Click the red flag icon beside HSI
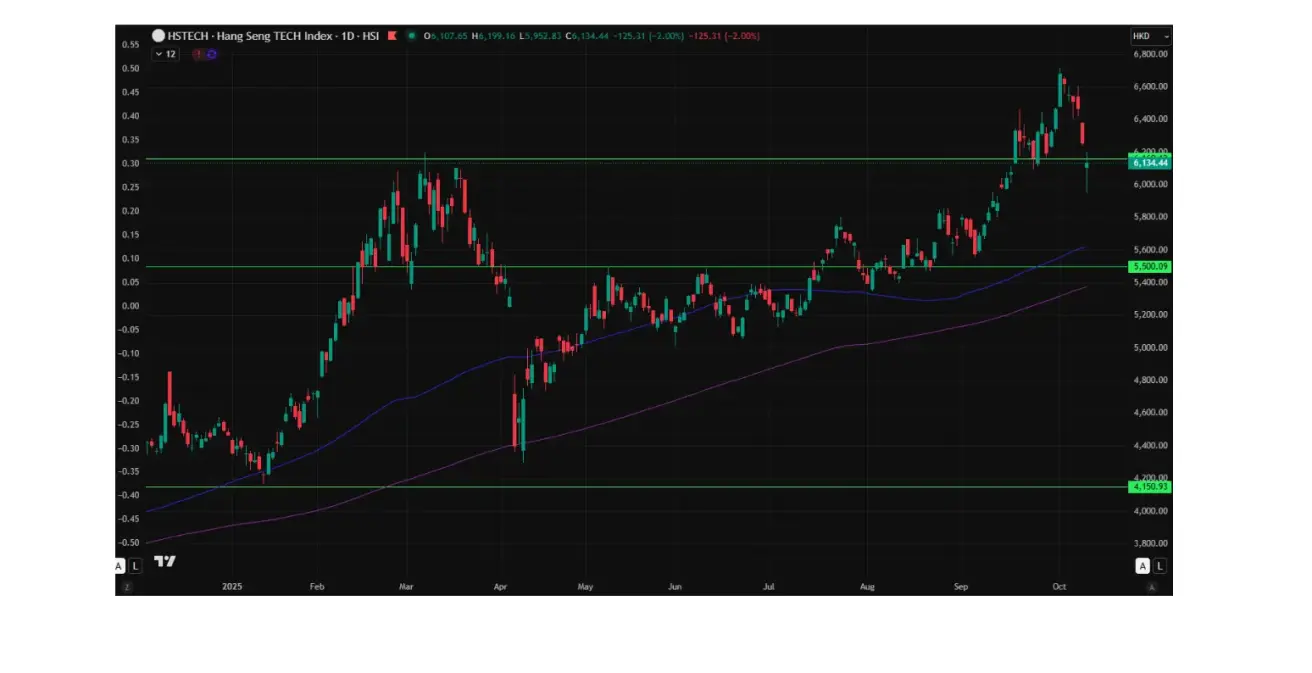Image resolution: width=1312 pixels, height=673 pixels. 393,36
